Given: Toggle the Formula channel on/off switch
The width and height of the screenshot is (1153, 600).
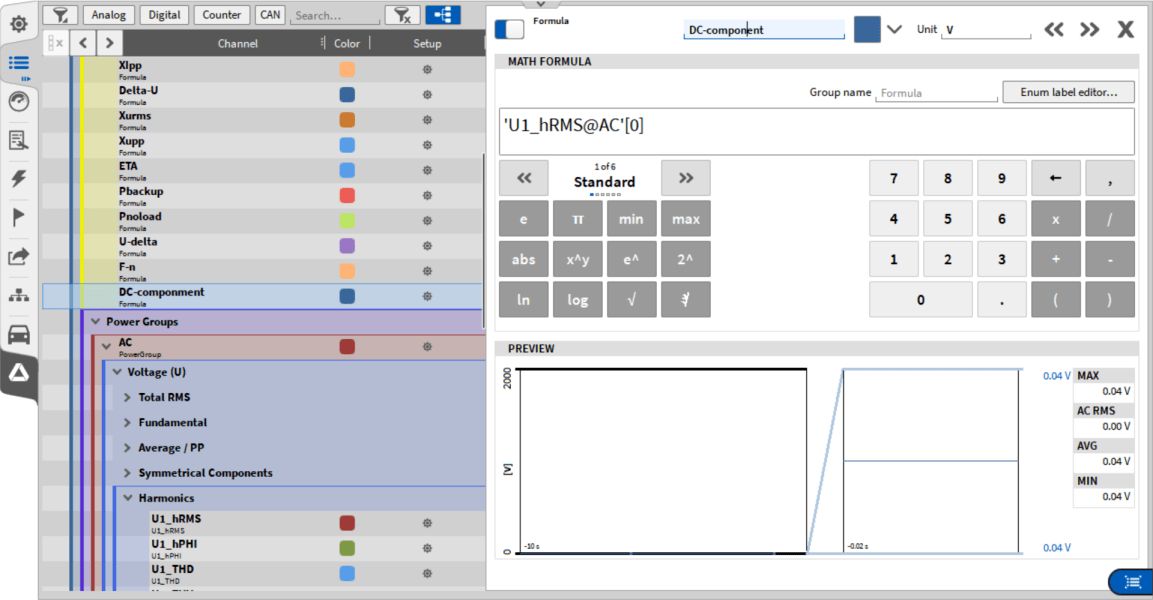Looking at the screenshot, I should pyautogui.click(x=509, y=29).
